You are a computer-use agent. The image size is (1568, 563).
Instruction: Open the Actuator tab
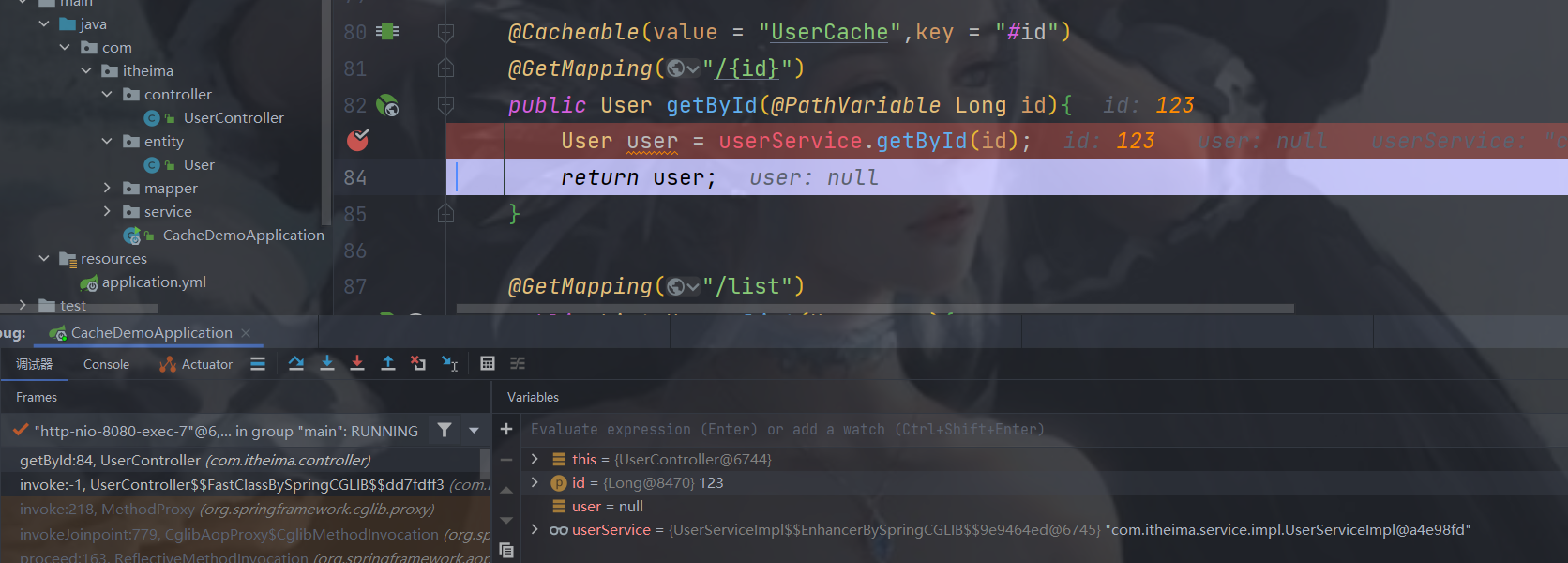pyautogui.click(x=196, y=364)
